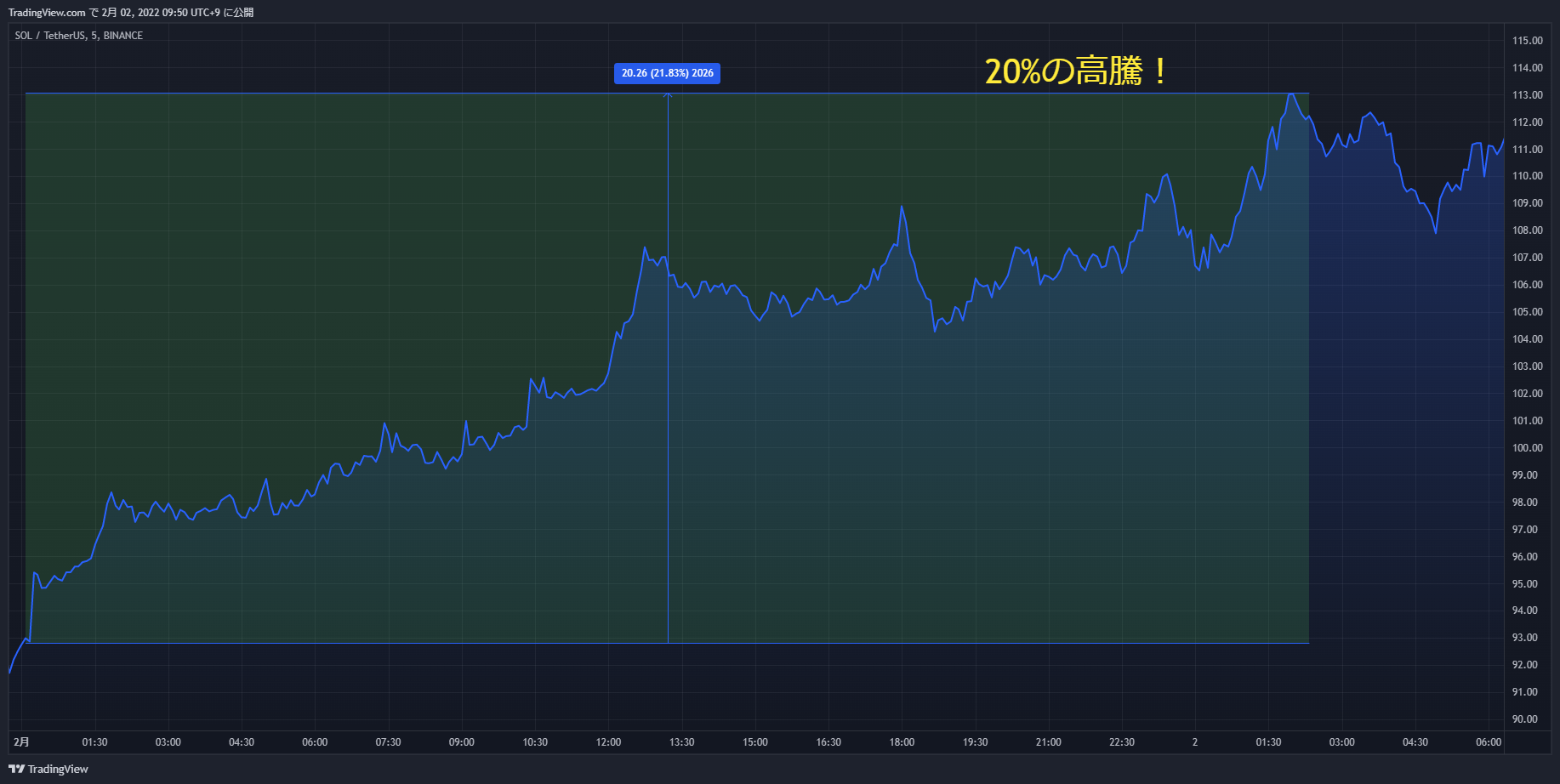1560x784 pixels.
Task: Click the 12:00 time axis label
Action: click(608, 742)
